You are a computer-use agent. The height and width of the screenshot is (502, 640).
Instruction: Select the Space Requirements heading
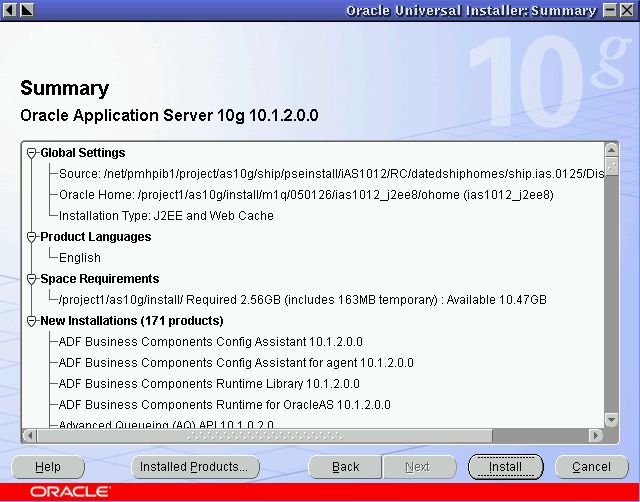[x=100, y=279]
